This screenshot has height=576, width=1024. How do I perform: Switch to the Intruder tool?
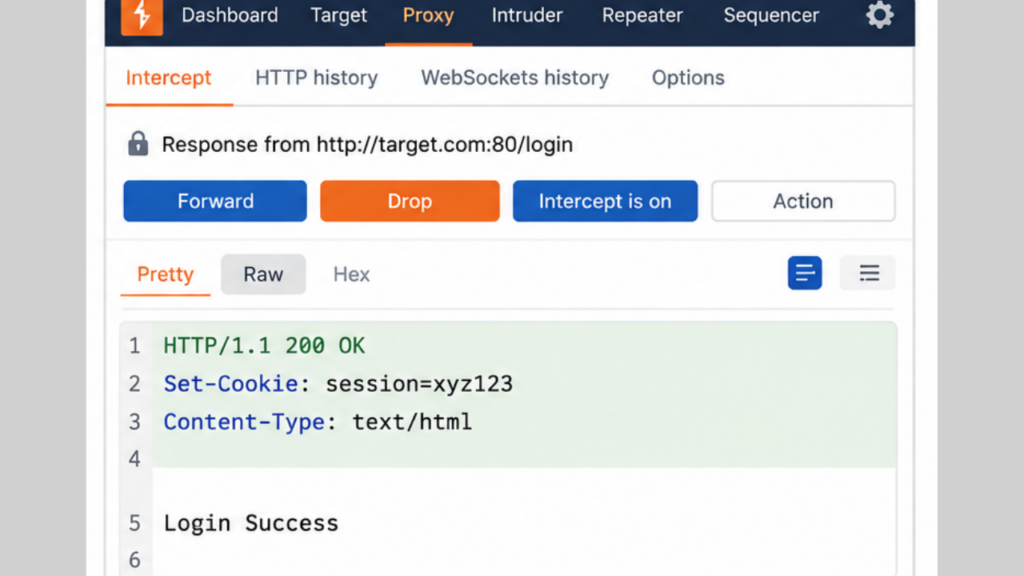pyautogui.click(x=527, y=15)
